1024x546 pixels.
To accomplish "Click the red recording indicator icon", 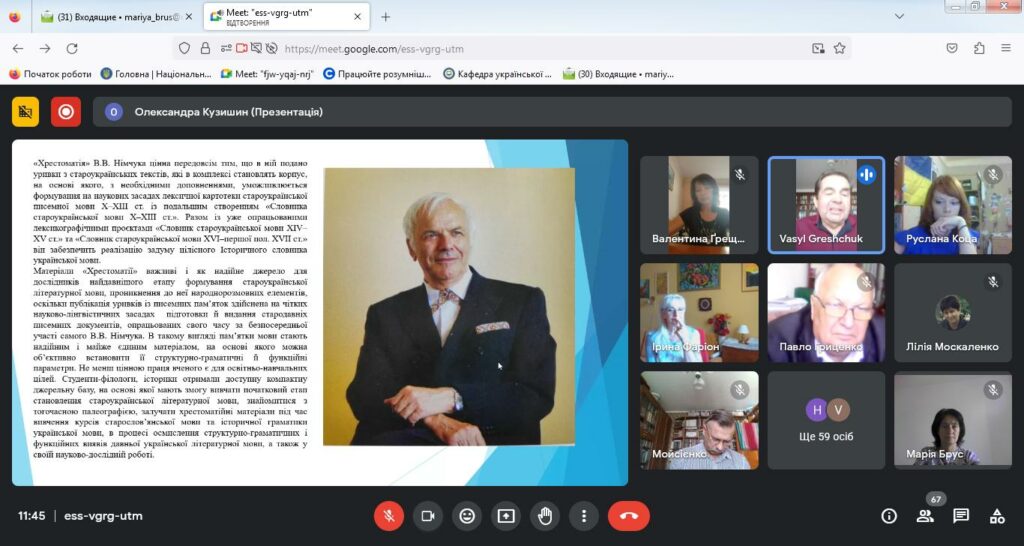I will (x=66, y=112).
